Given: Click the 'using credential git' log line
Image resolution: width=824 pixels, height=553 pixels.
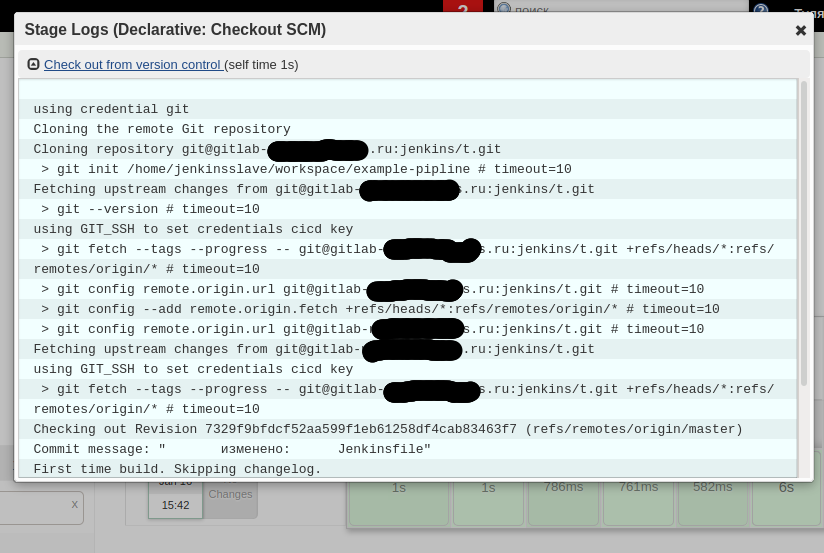Looking at the screenshot, I should [111, 109].
